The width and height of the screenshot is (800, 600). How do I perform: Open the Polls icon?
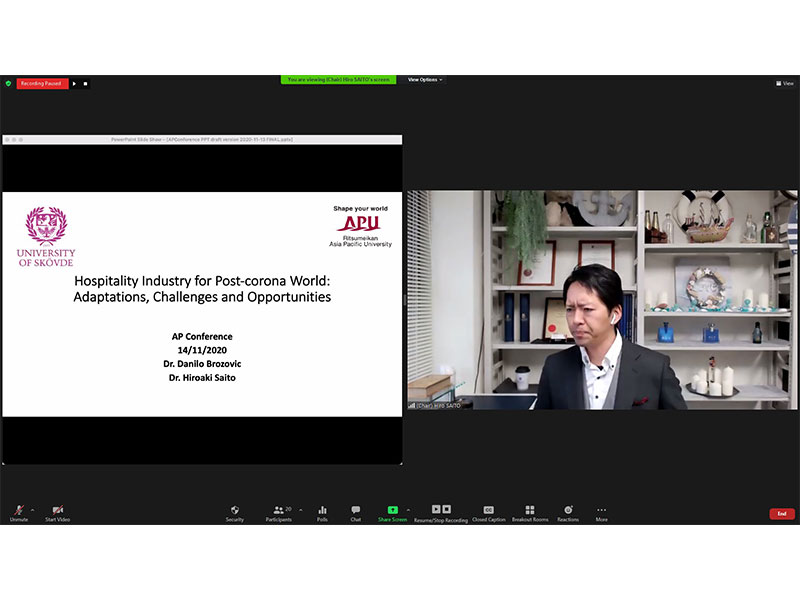click(x=322, y=511)
